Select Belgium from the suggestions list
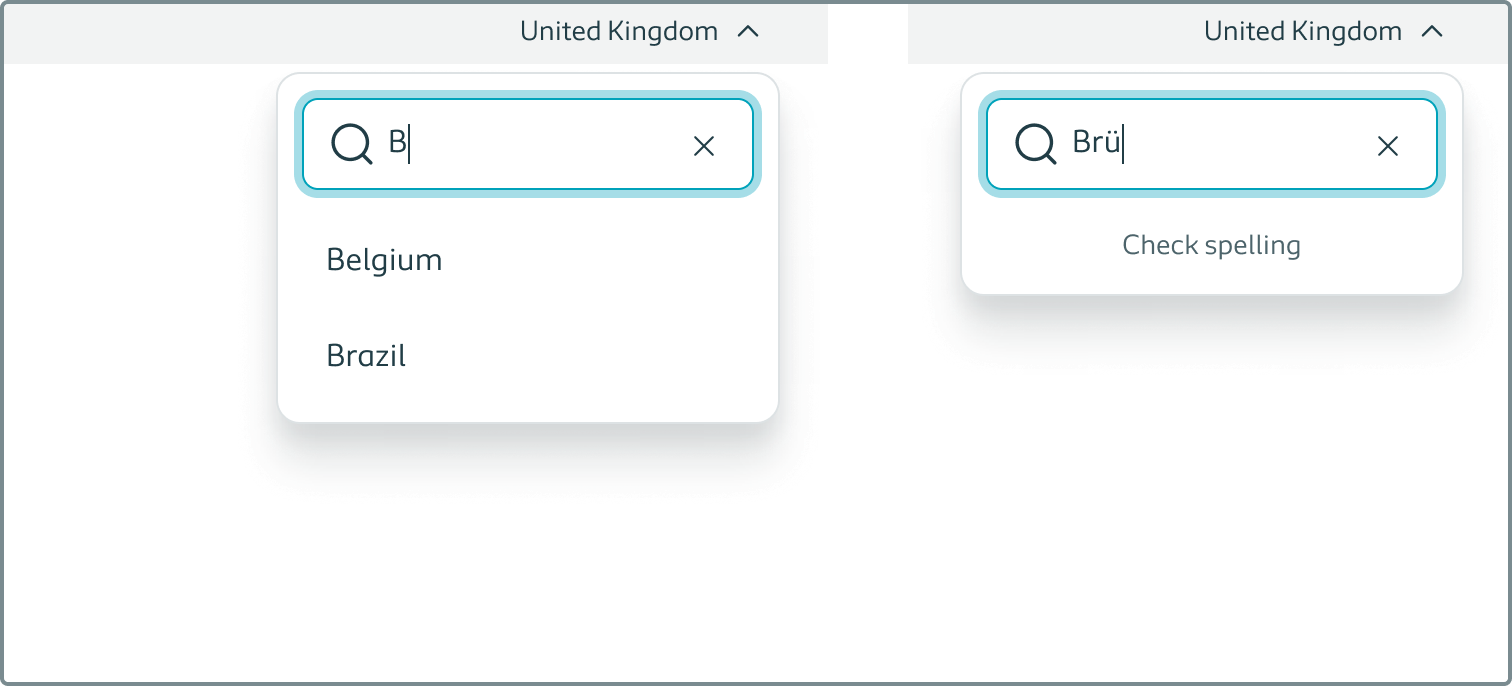The image size is (1512, 686). coord(384,259)
